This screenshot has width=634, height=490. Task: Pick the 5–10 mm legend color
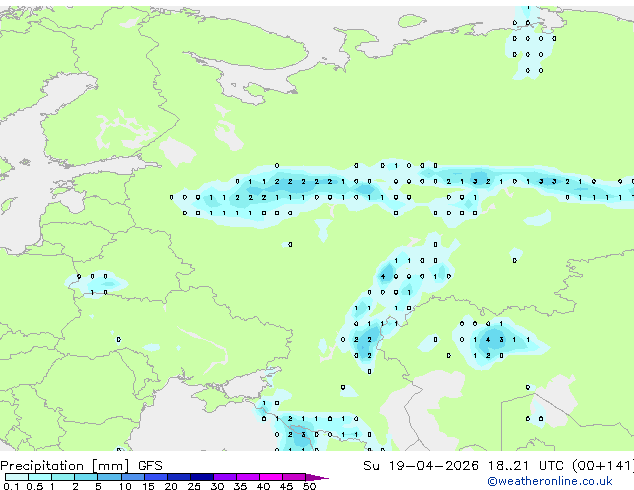(109, 477)
